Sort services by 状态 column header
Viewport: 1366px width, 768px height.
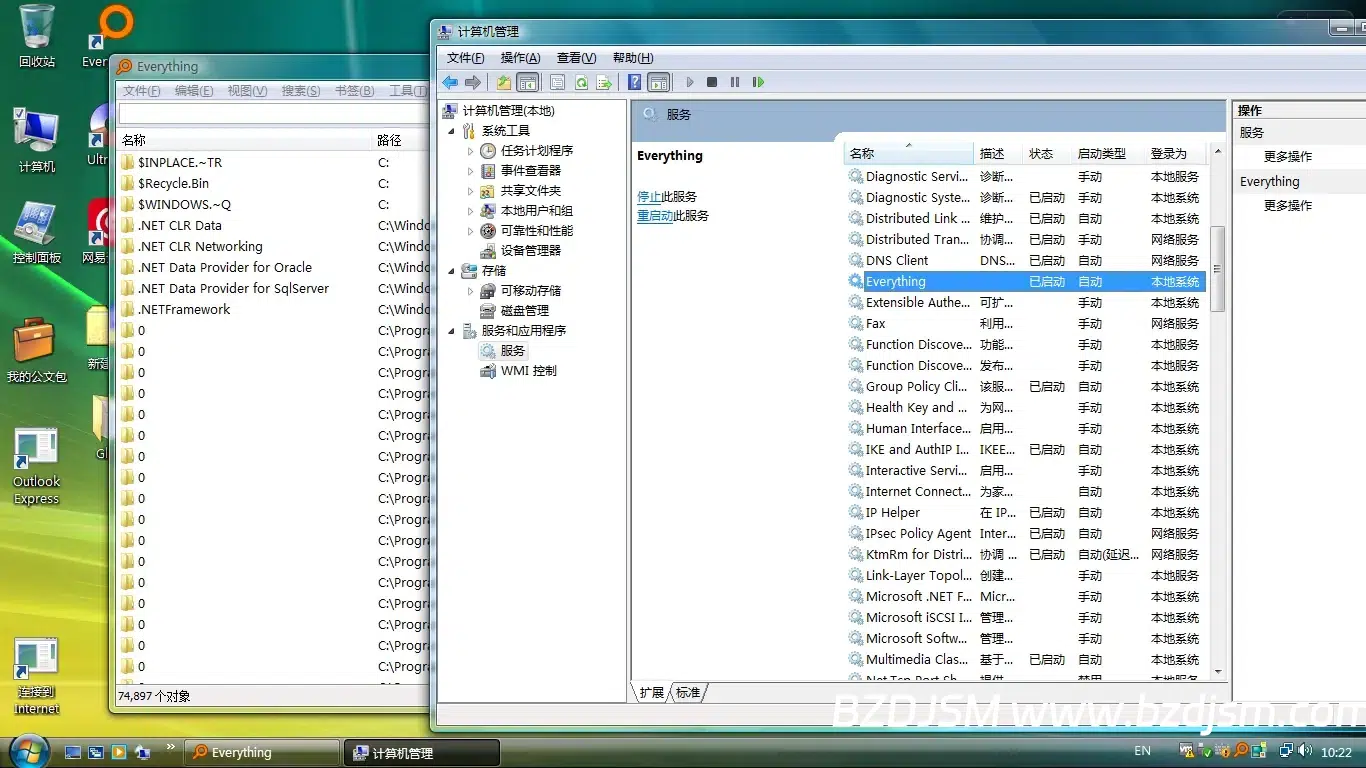1047,154
